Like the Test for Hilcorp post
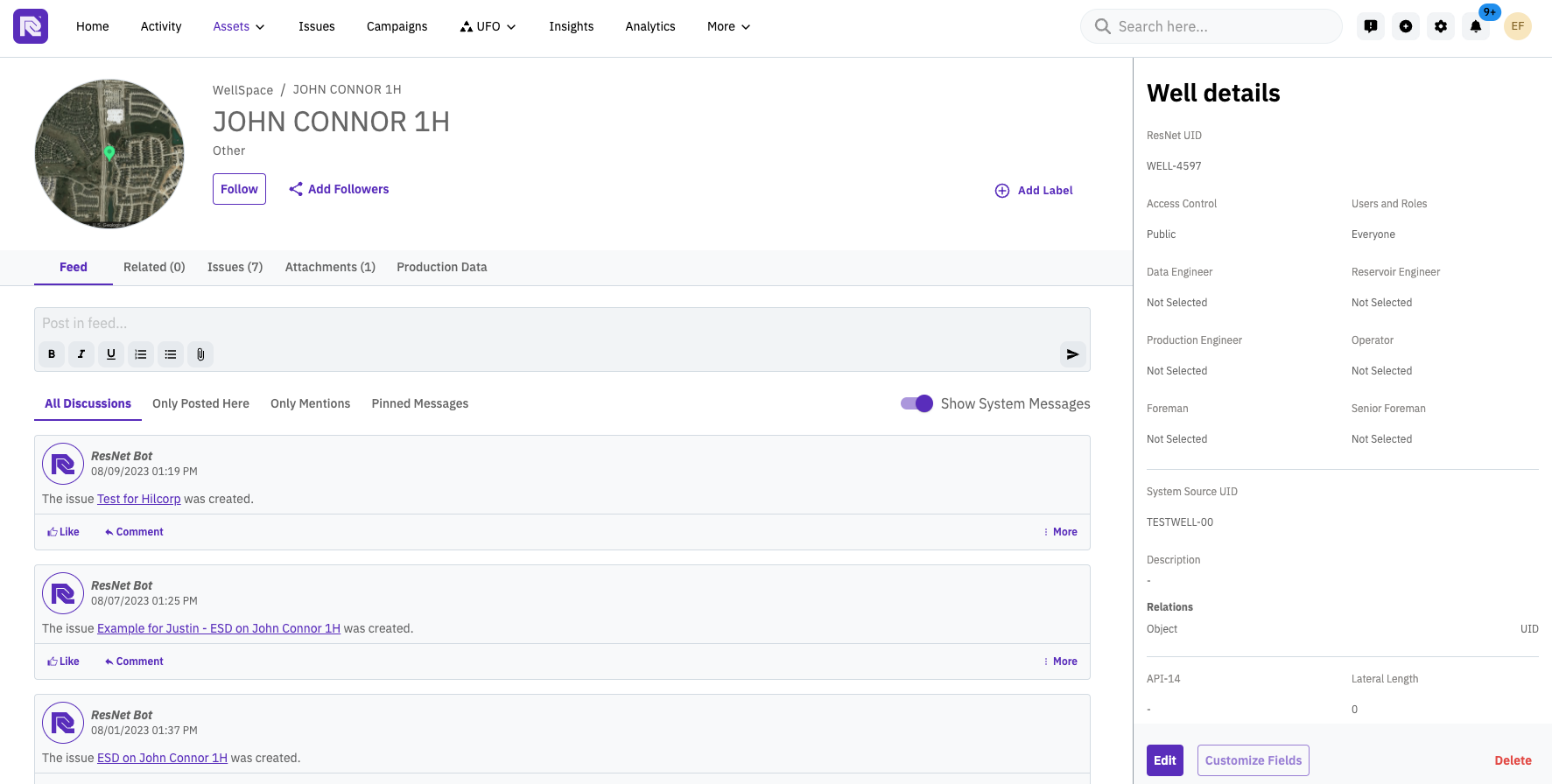 (x=63, y=532)
